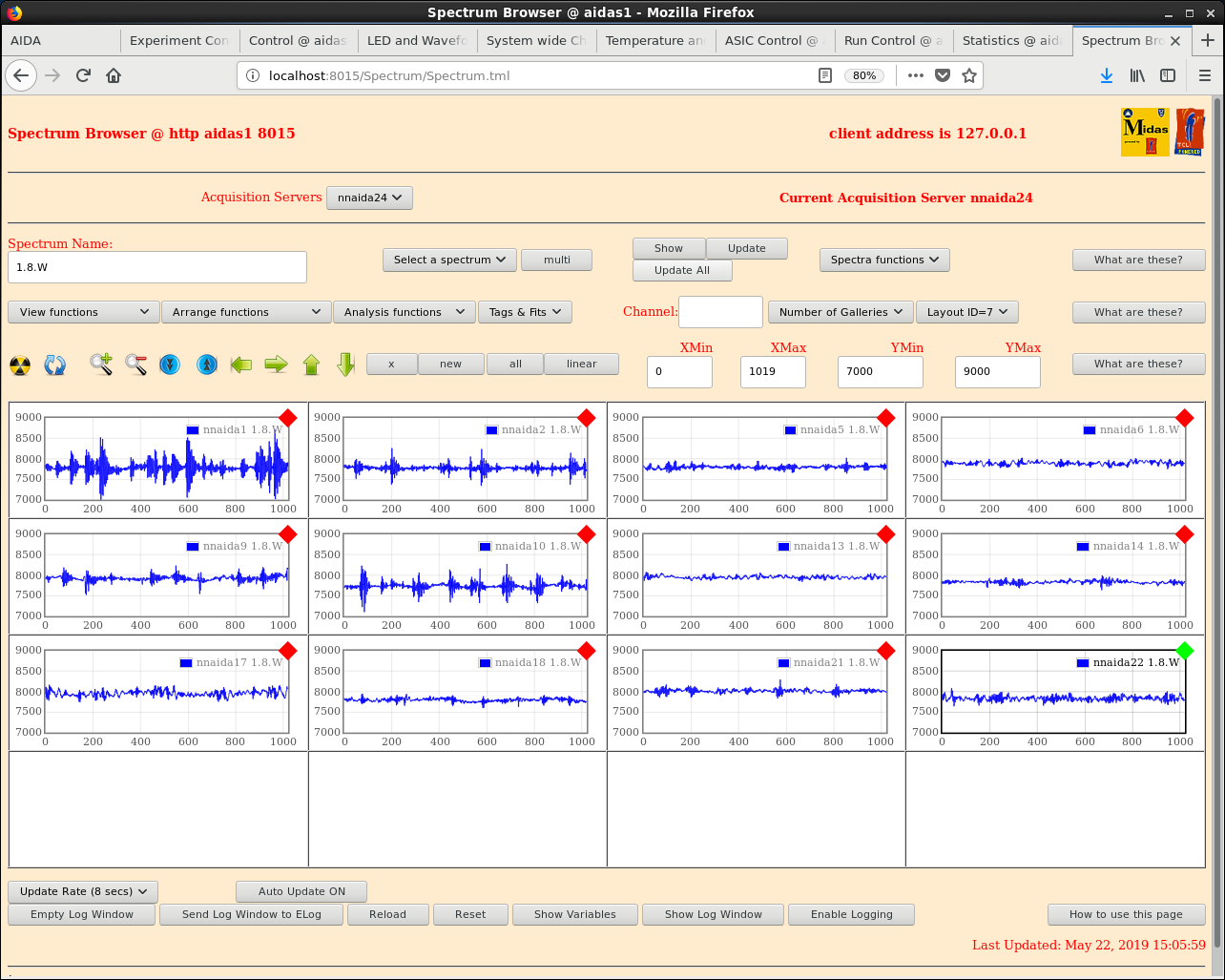Switch to the Temperature browser tab
The width and height of the screenshot is (1225, 980).
pos(655,40)
